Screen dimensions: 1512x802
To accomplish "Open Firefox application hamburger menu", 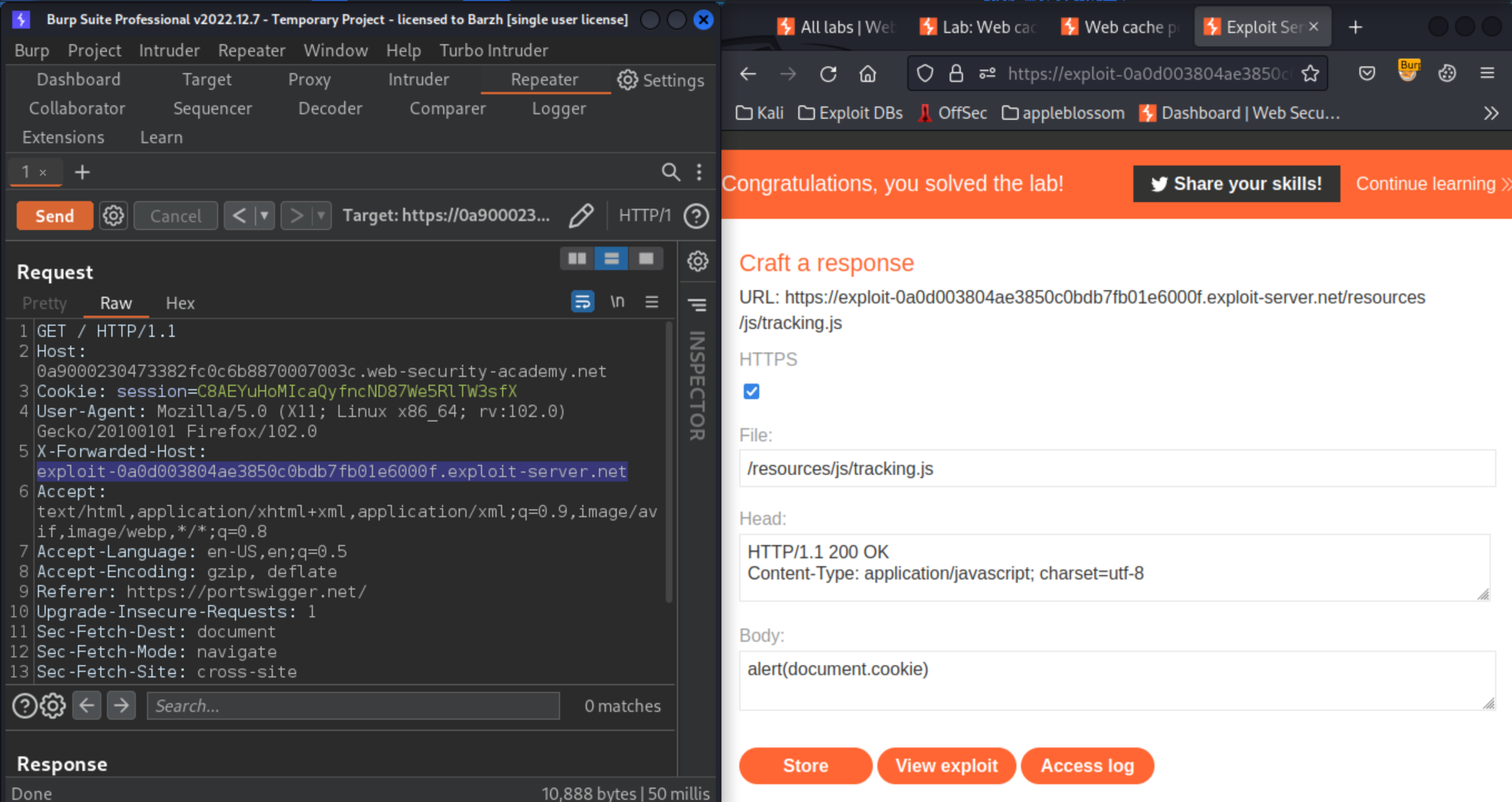I will pos(1487,73).
